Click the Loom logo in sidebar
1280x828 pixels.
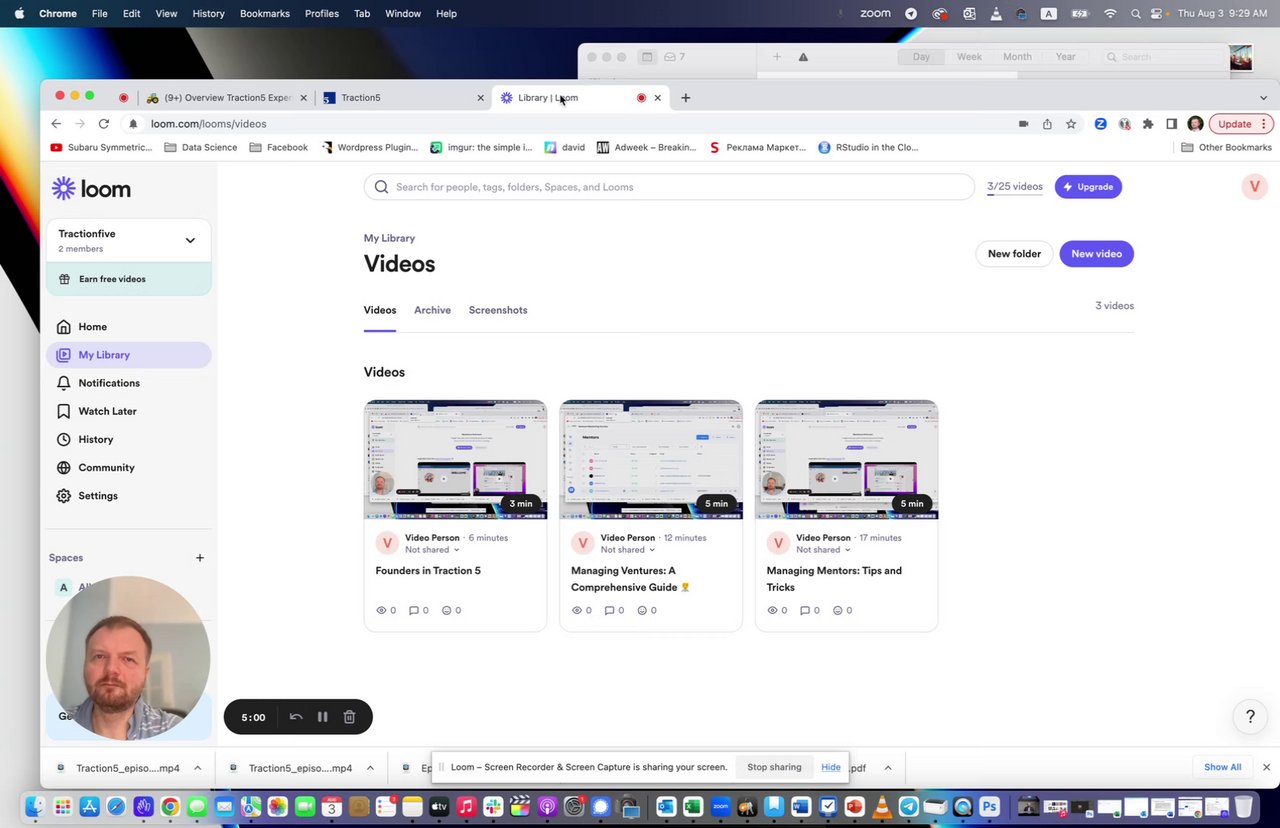click(91, 189)
